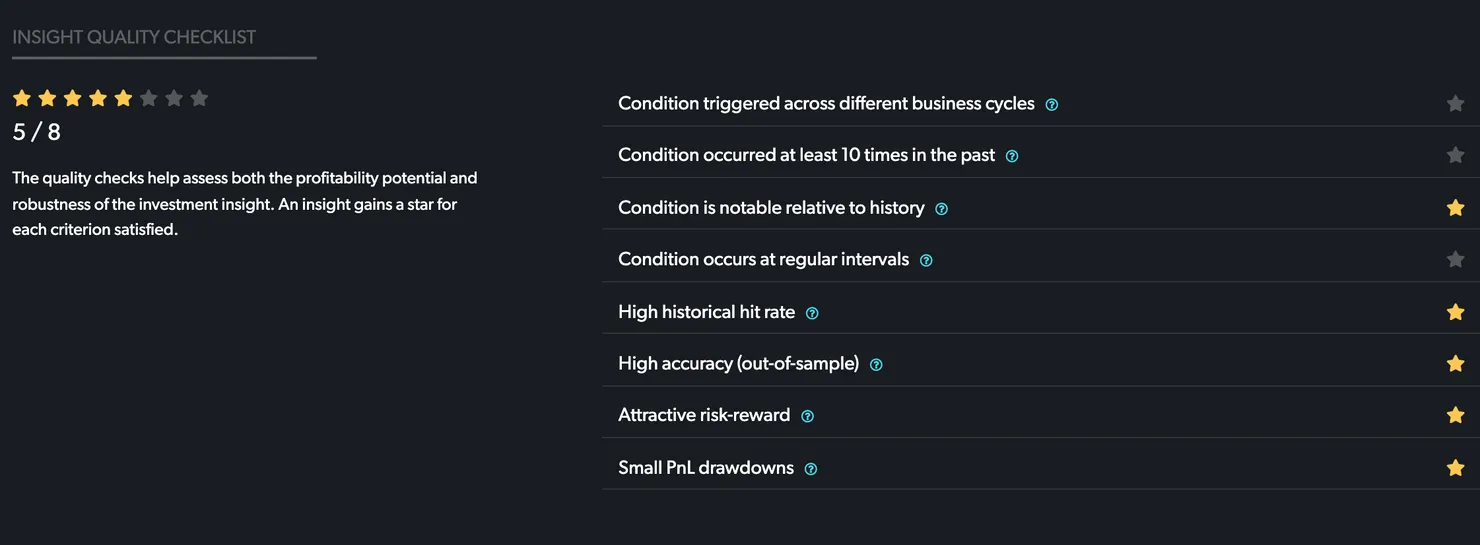Click the first gold star in overall rating
1480x545 pixels.
click(x=22, y=98)
